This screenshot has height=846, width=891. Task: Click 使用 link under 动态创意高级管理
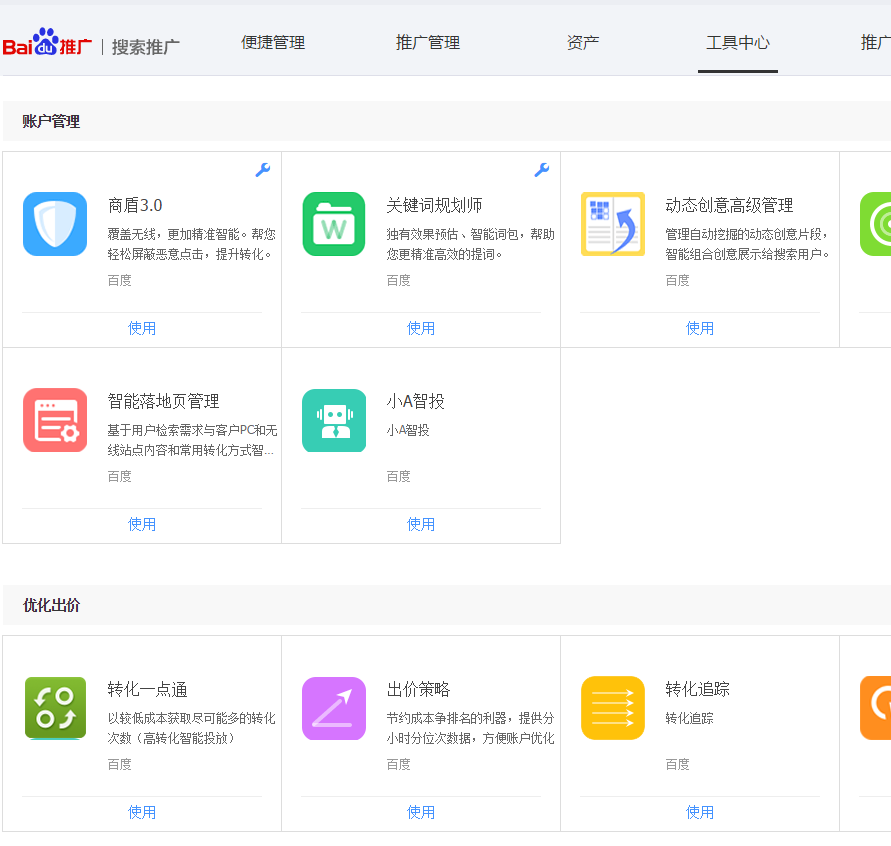pyautogui.click(x=700, y=328)
